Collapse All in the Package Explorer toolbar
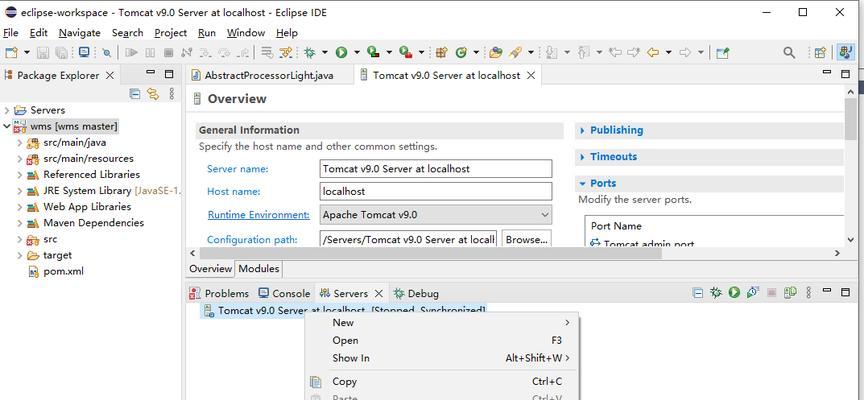Screen dimensions: 864x400 pos(134,94)
